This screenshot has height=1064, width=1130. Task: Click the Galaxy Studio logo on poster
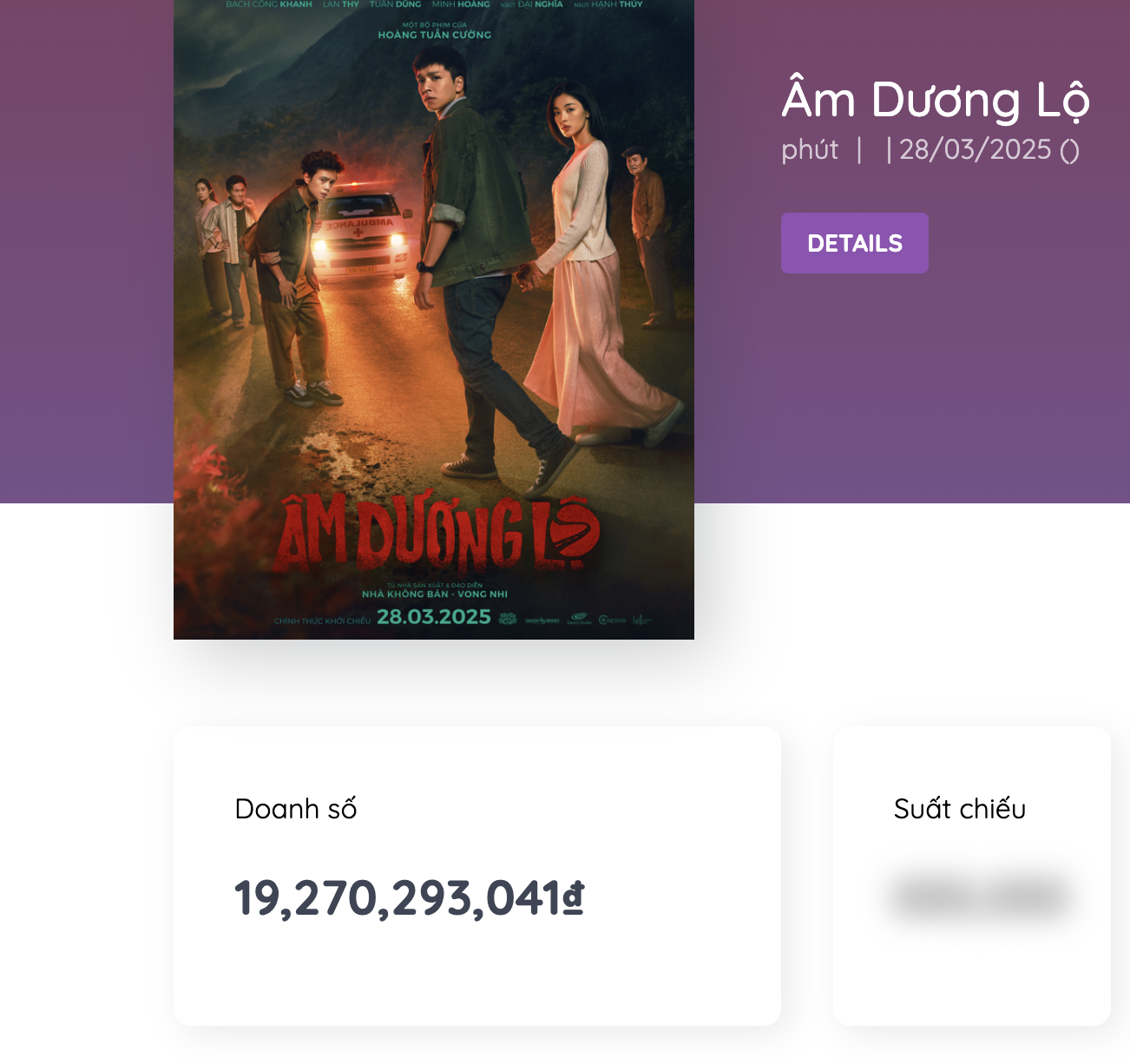[x=579, y=620]
